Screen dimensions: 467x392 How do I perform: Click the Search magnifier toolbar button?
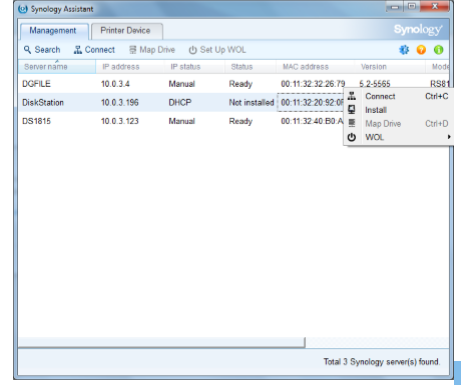pos(42,50)
